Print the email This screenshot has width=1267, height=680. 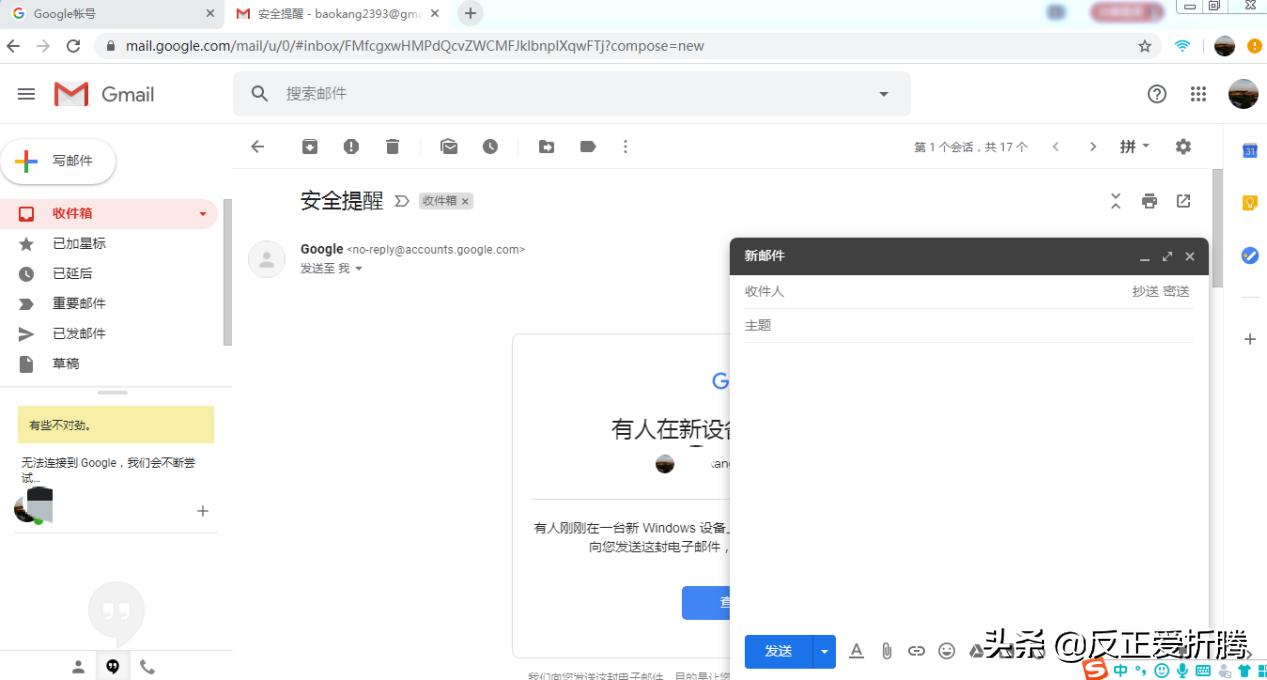1149,200
